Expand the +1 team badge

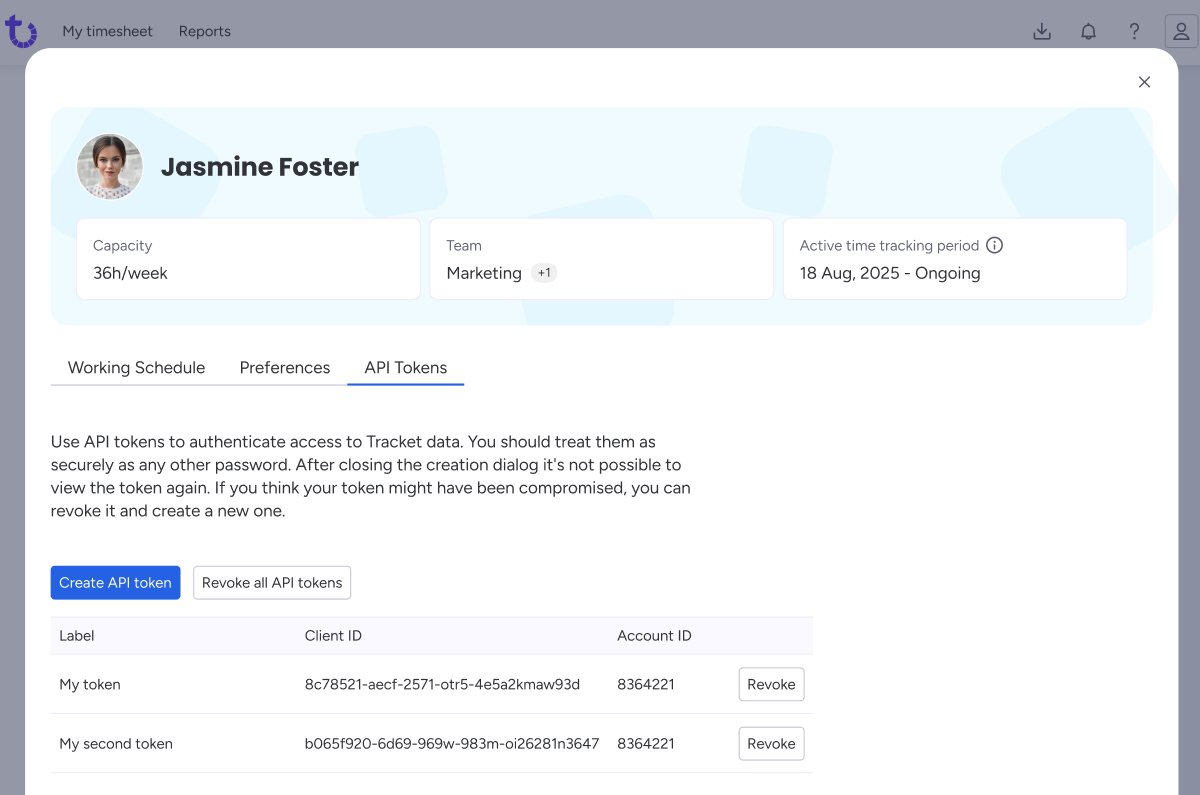tap(544, 273)
